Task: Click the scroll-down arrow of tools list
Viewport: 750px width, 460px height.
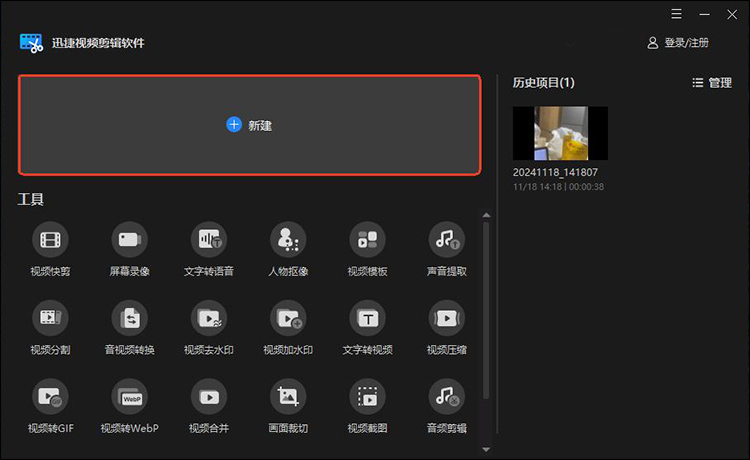Action: coord(486,449)
